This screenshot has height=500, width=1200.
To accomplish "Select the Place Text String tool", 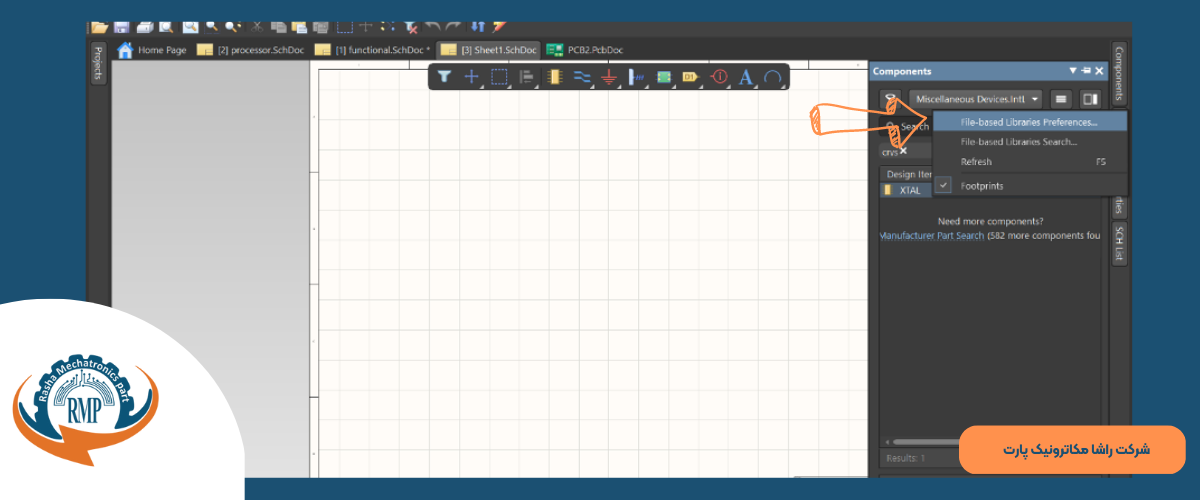I will click(x=745, y=77).
